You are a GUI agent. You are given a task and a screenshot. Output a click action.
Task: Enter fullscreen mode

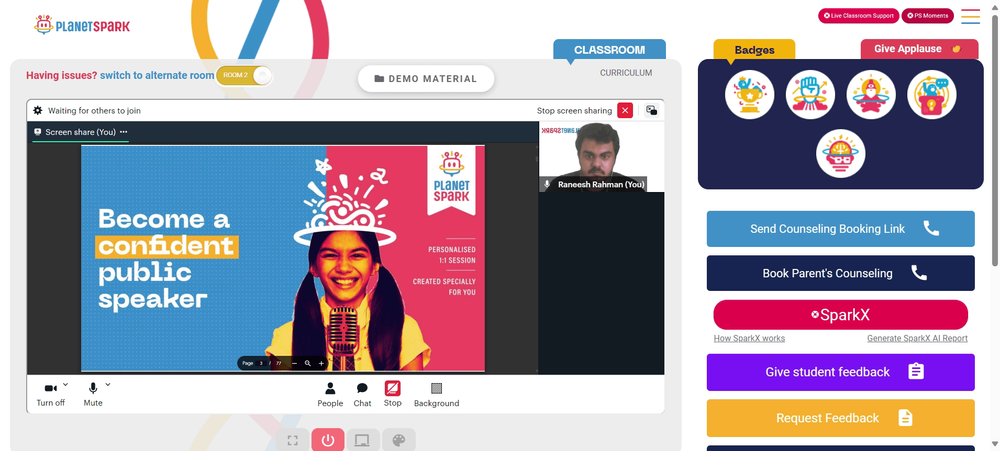293,440
